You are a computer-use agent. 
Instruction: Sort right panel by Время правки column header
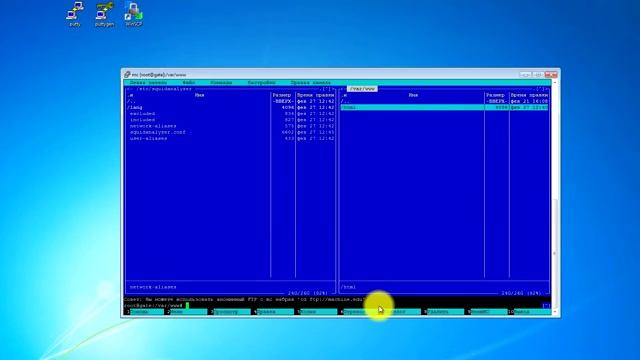click(529, 95)
